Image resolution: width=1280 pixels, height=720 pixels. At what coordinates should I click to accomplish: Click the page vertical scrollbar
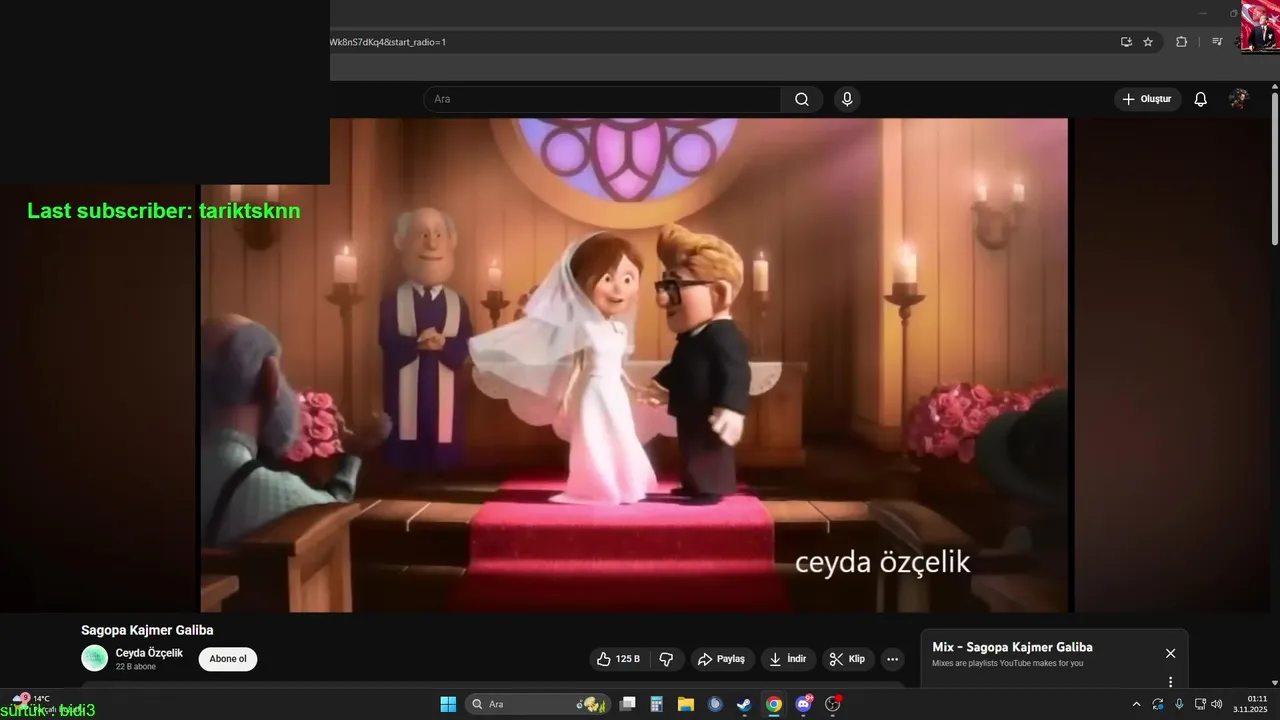point(1275,170)
